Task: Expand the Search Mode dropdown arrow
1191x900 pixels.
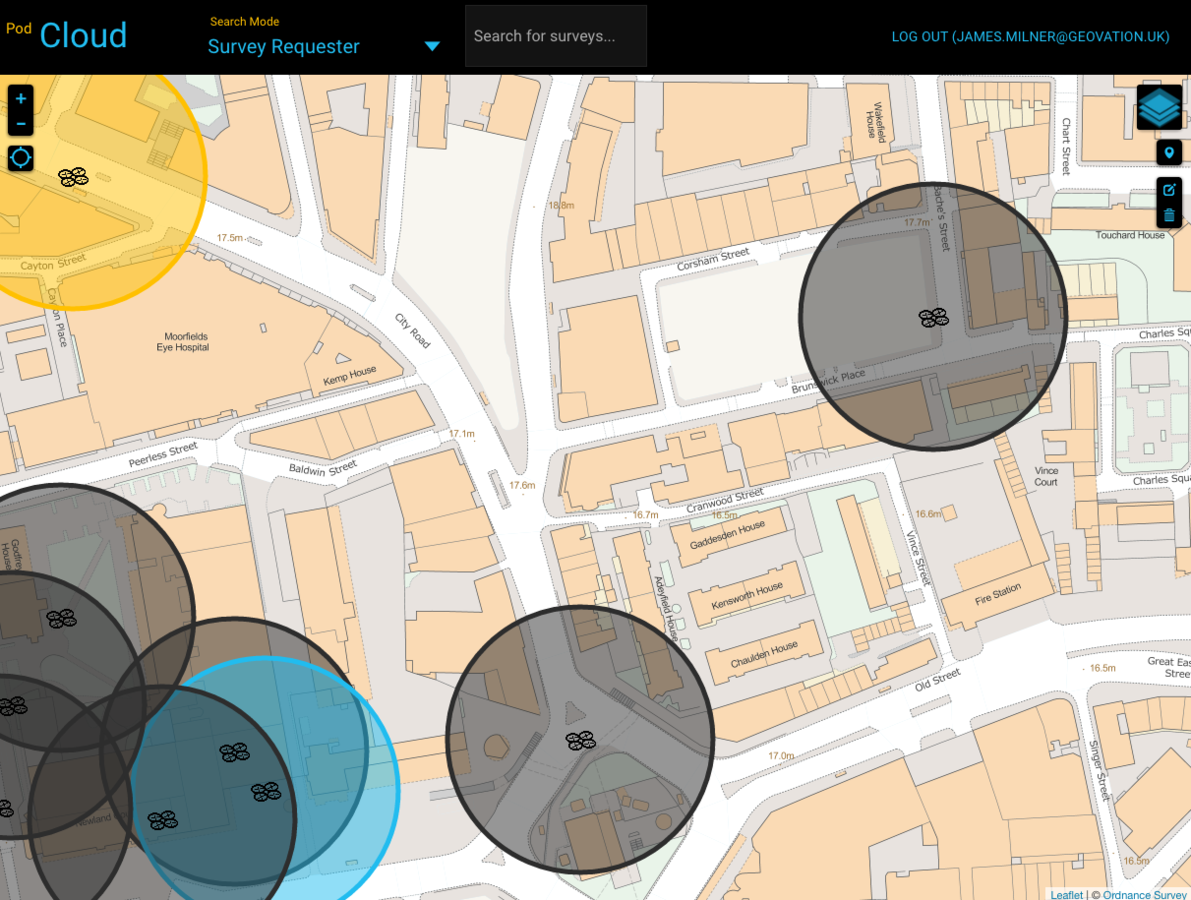Action: (432, 46)
